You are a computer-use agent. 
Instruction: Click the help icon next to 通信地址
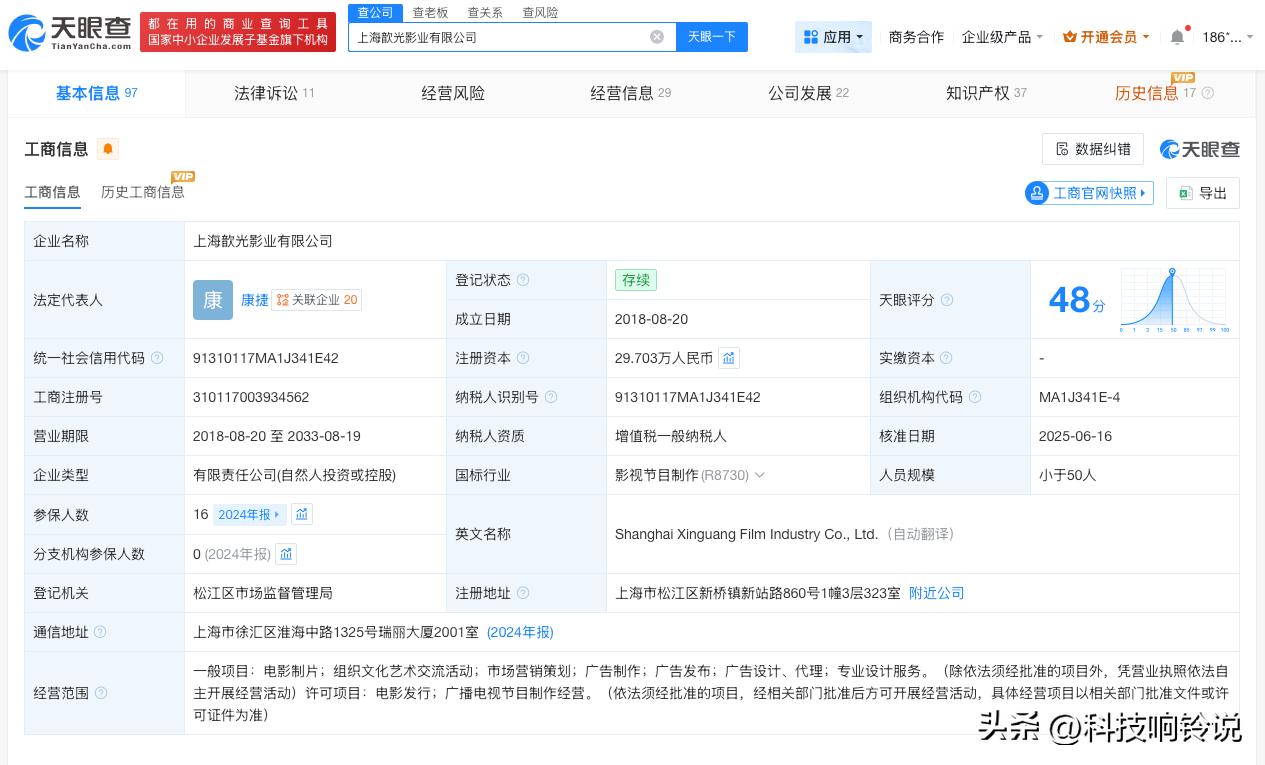pyautogui.click(x=99, y=632)
